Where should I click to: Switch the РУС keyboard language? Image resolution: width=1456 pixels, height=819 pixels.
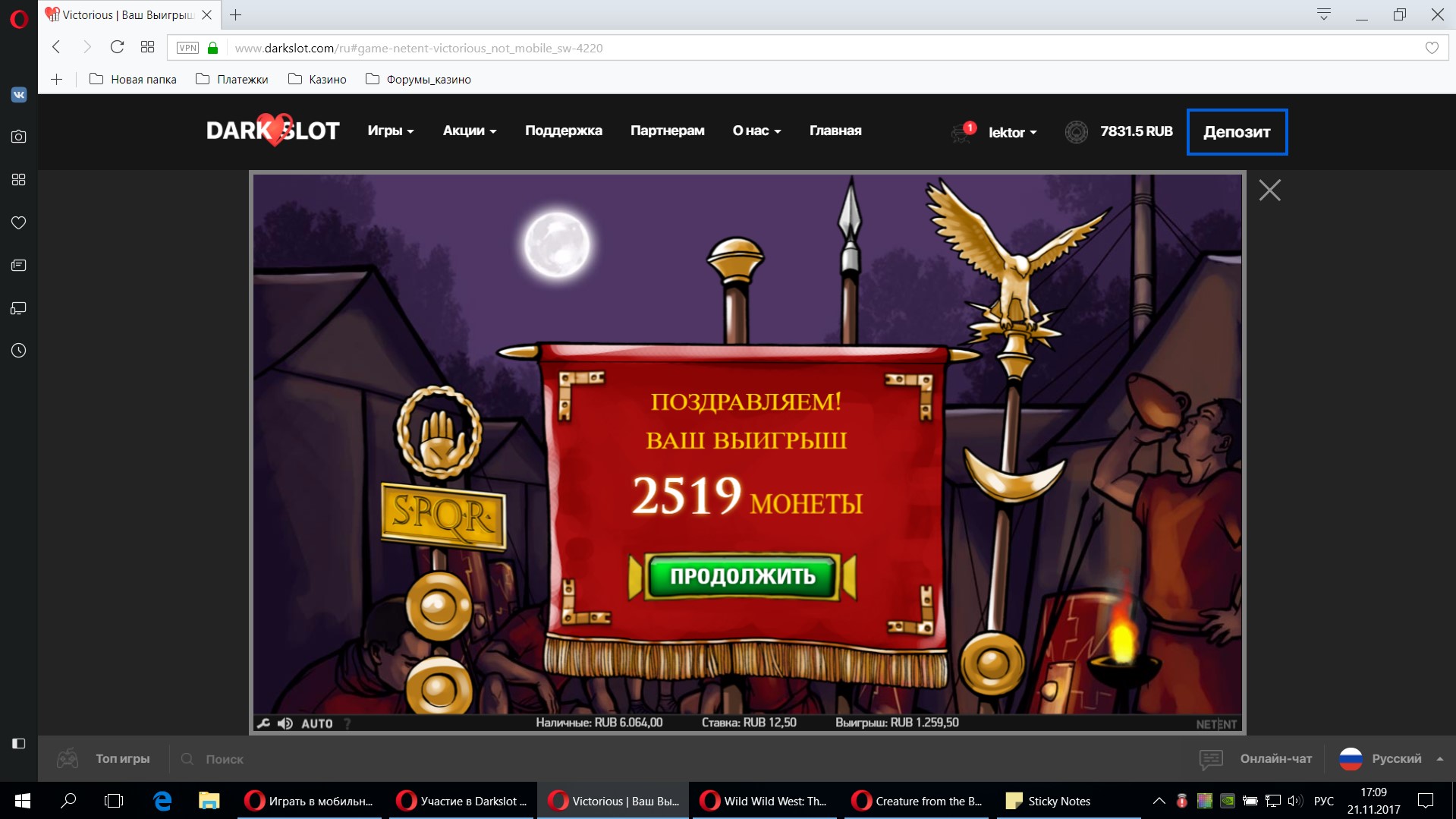click(x=1324, y=801)
